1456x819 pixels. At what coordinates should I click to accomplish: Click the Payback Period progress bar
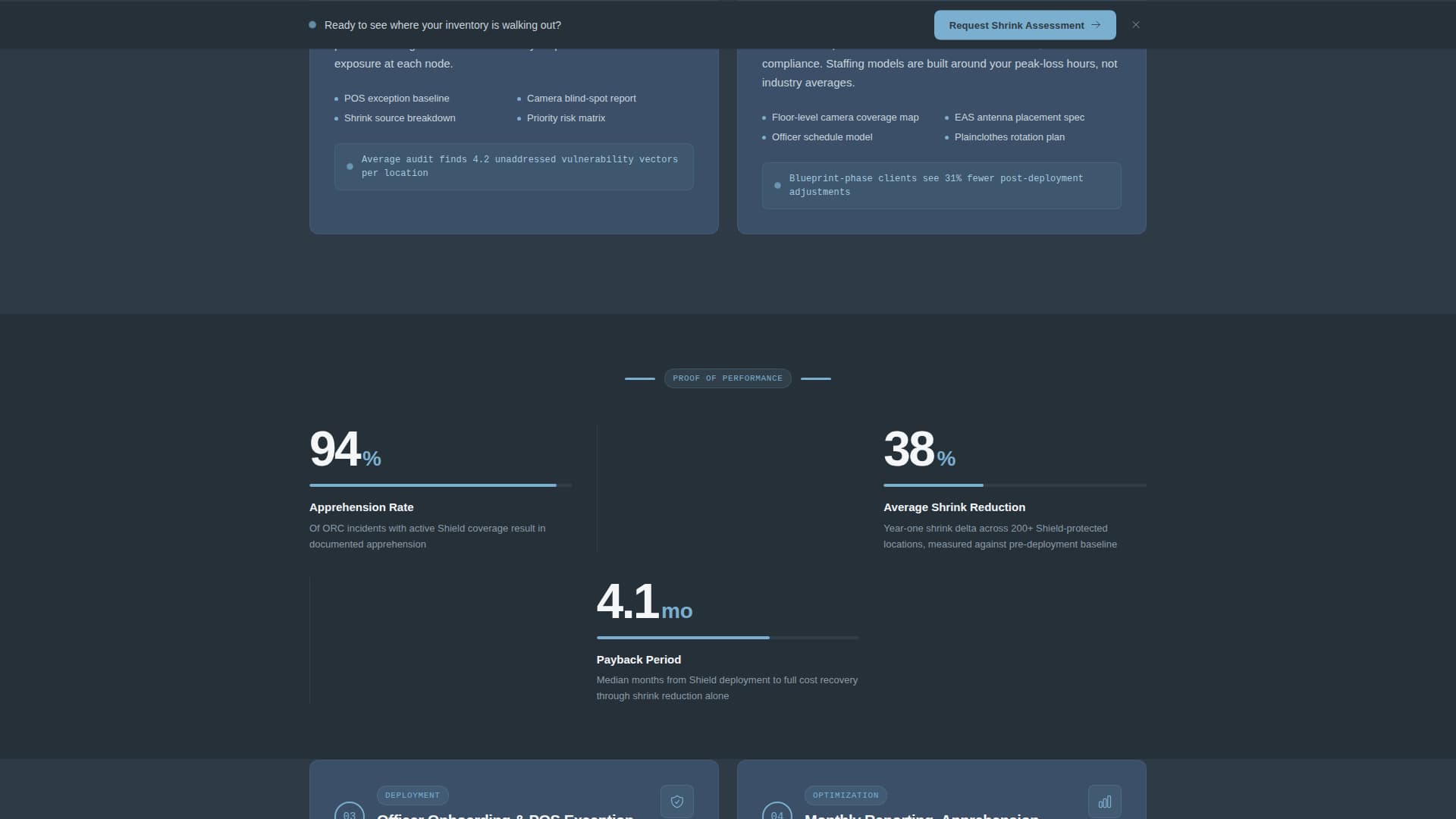click(x=726, y=638)
